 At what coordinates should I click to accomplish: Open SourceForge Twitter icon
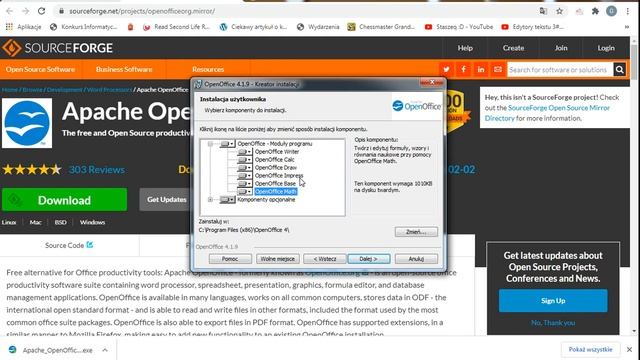point(446,69)
